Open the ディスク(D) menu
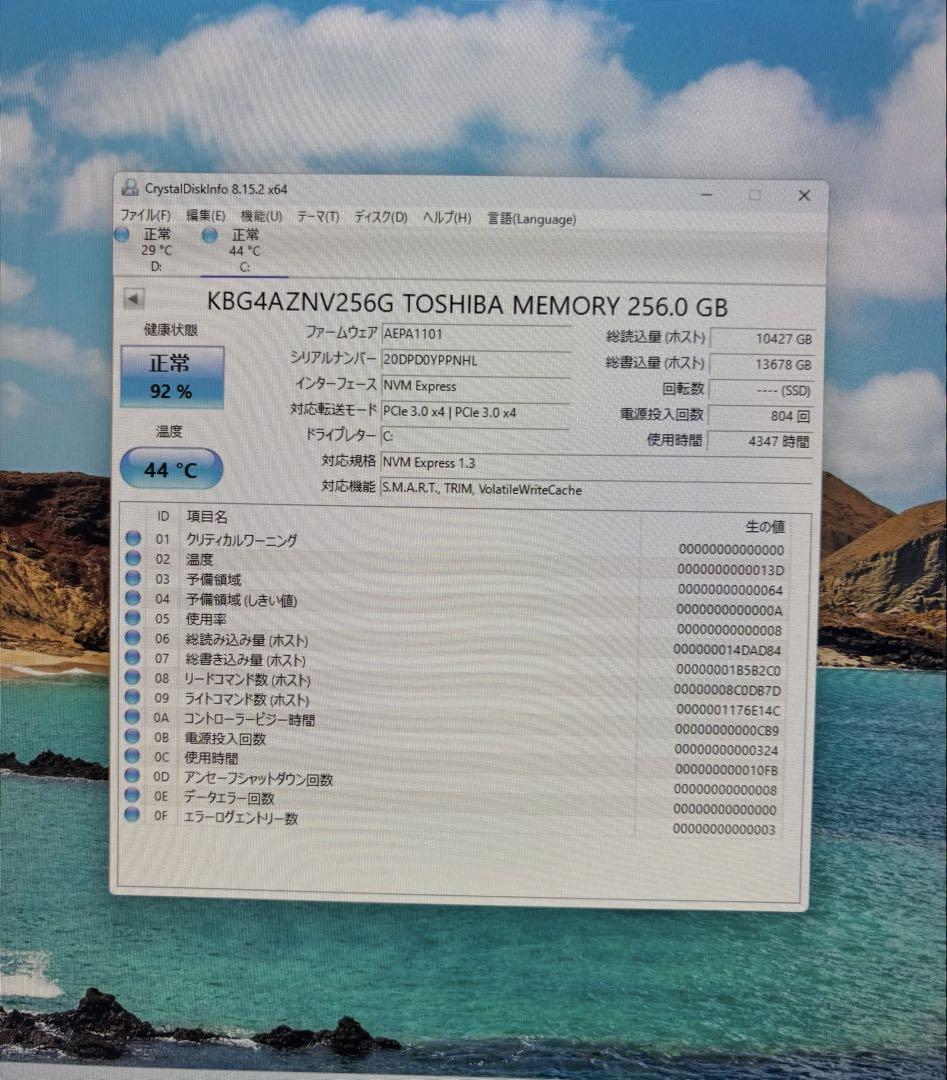The width and height of the screenshot is (947, 1080). point(380,218)
